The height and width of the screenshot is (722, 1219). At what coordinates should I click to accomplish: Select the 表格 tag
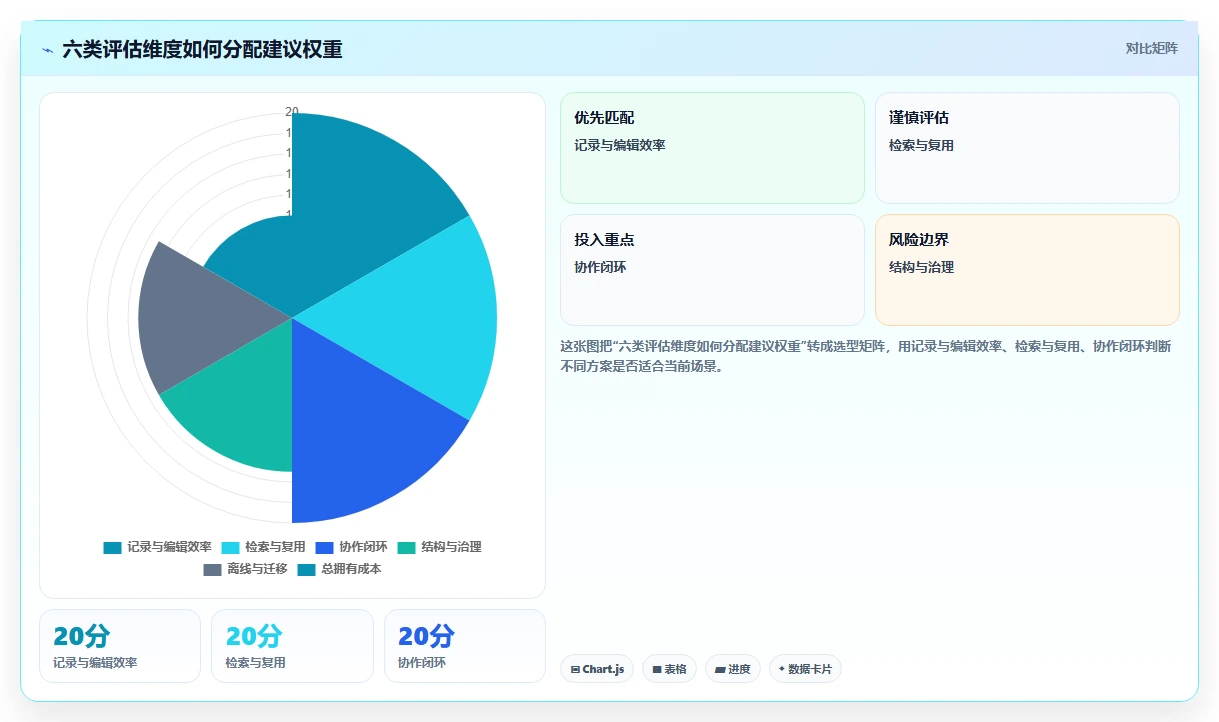[669, 669]
